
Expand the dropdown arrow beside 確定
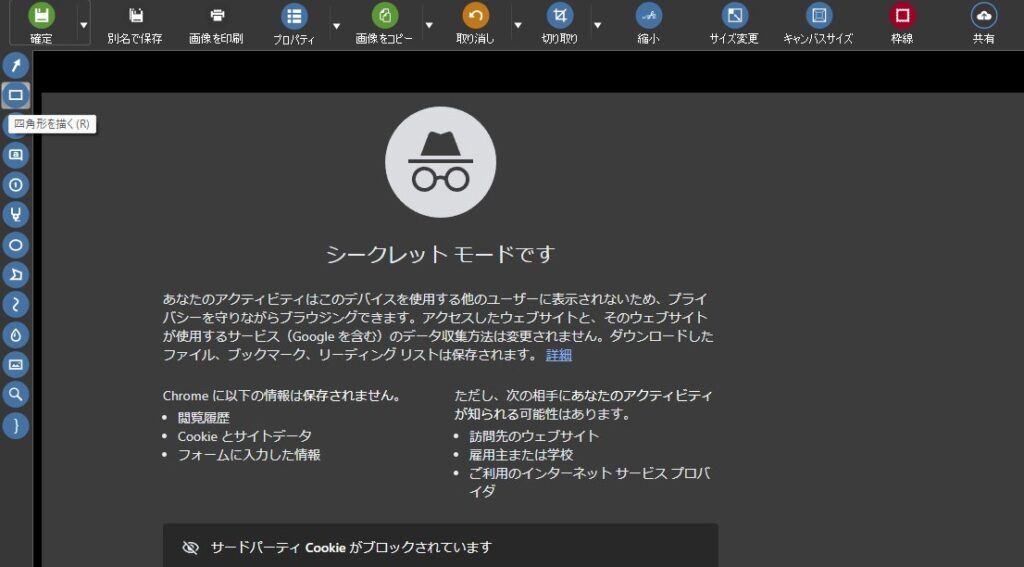83,24
